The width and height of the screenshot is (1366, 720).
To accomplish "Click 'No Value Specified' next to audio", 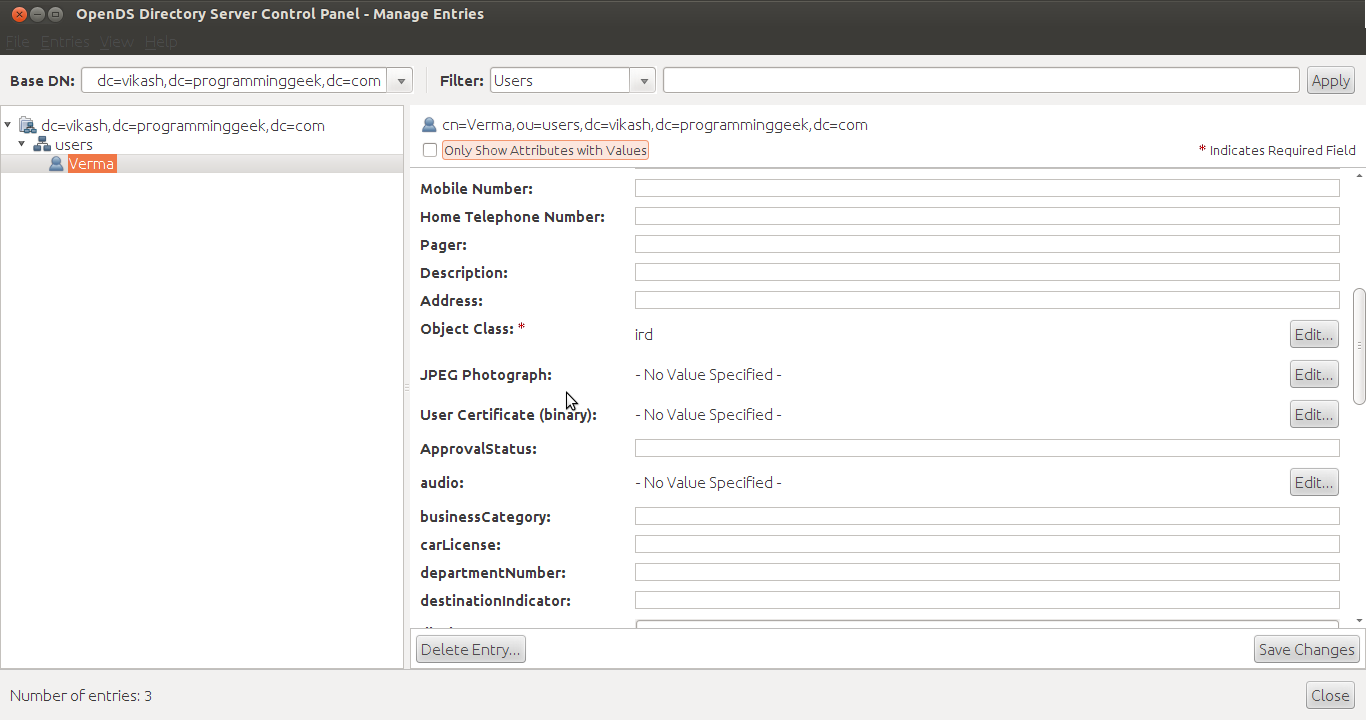I will pos(708,483).
